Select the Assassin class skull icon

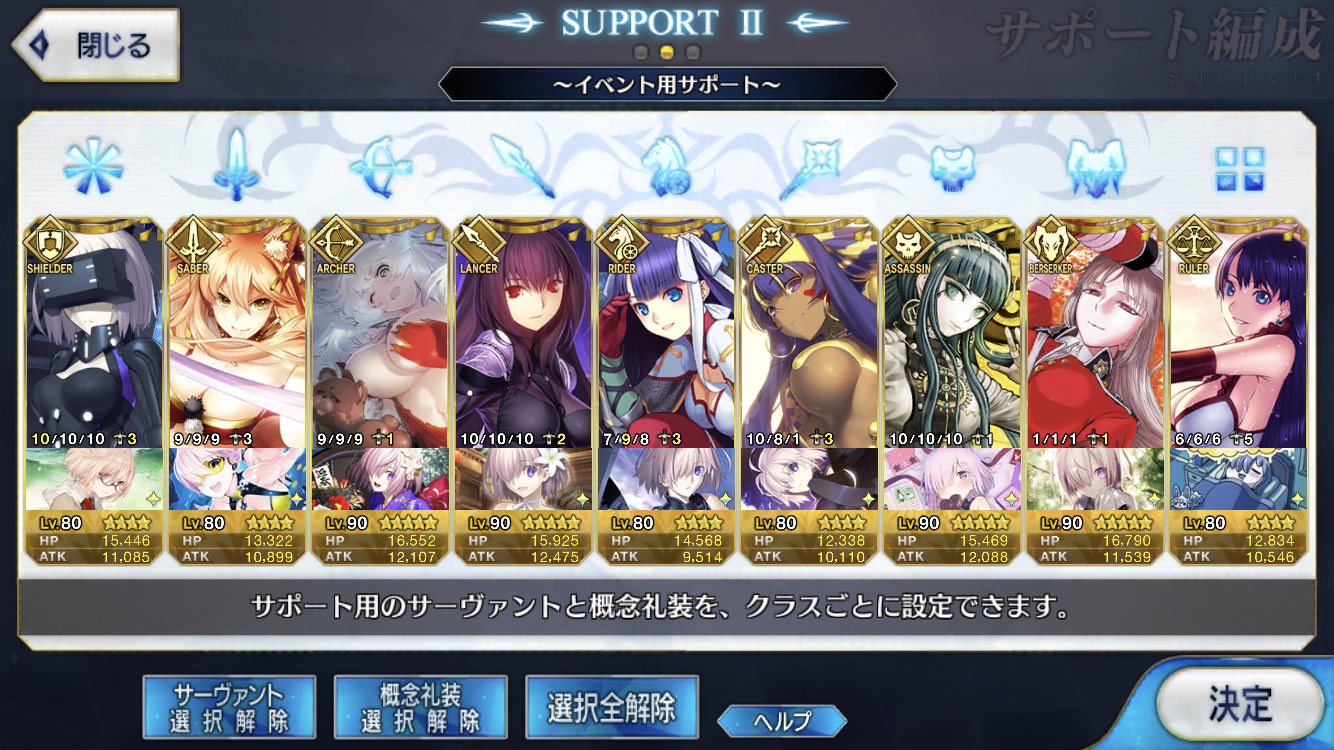[x=952, y=167]
